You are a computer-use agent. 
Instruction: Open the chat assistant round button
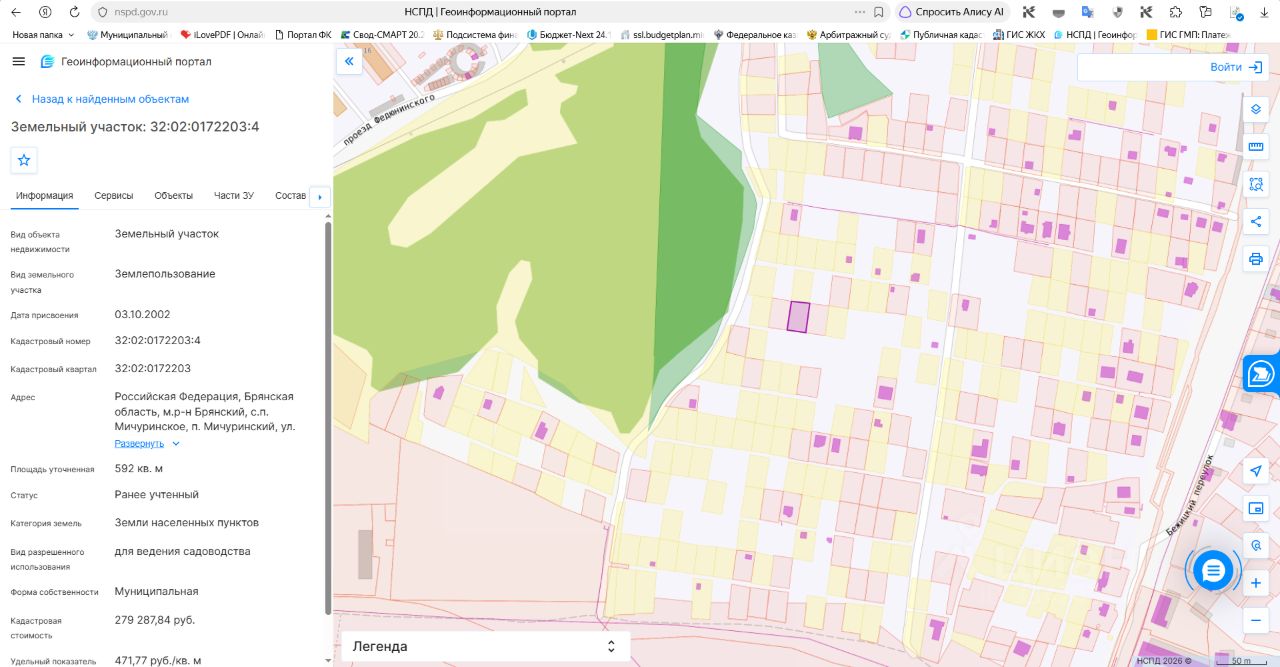click(x=1213, y=571)
